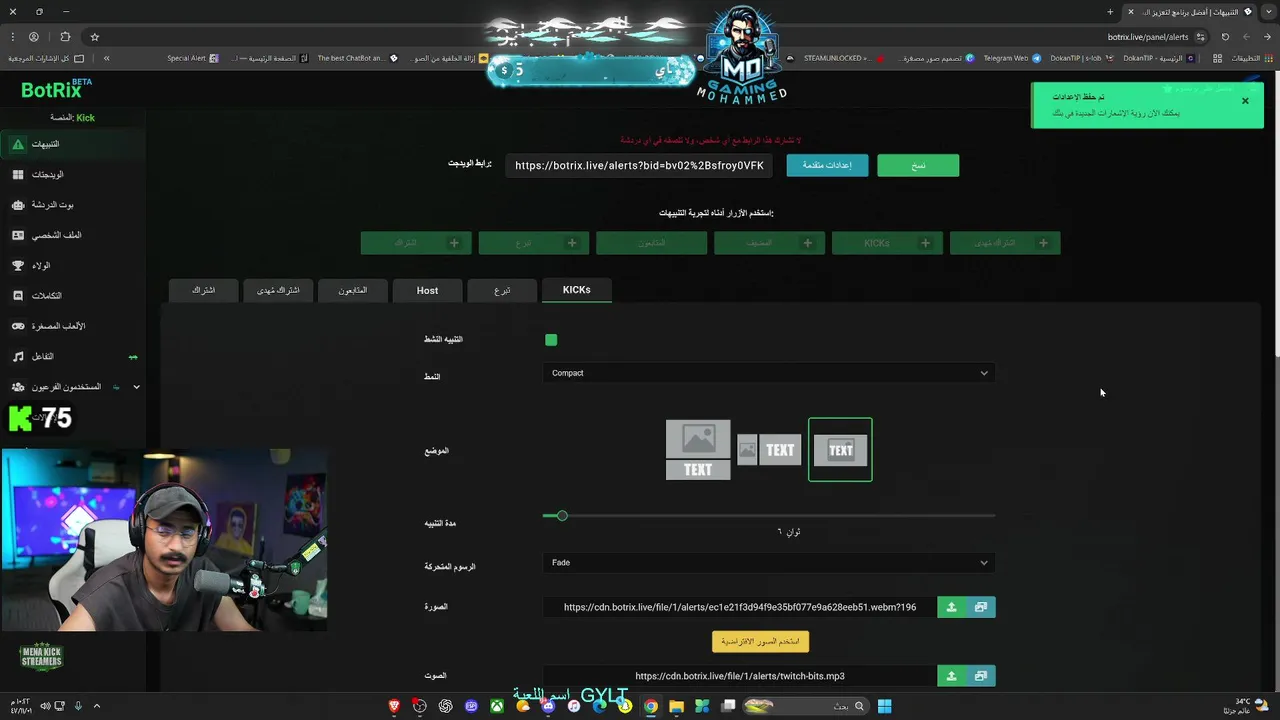Click the upload icon for الصورة field
This screenshot has width=1280, height=720.
[x=951, y=607]
